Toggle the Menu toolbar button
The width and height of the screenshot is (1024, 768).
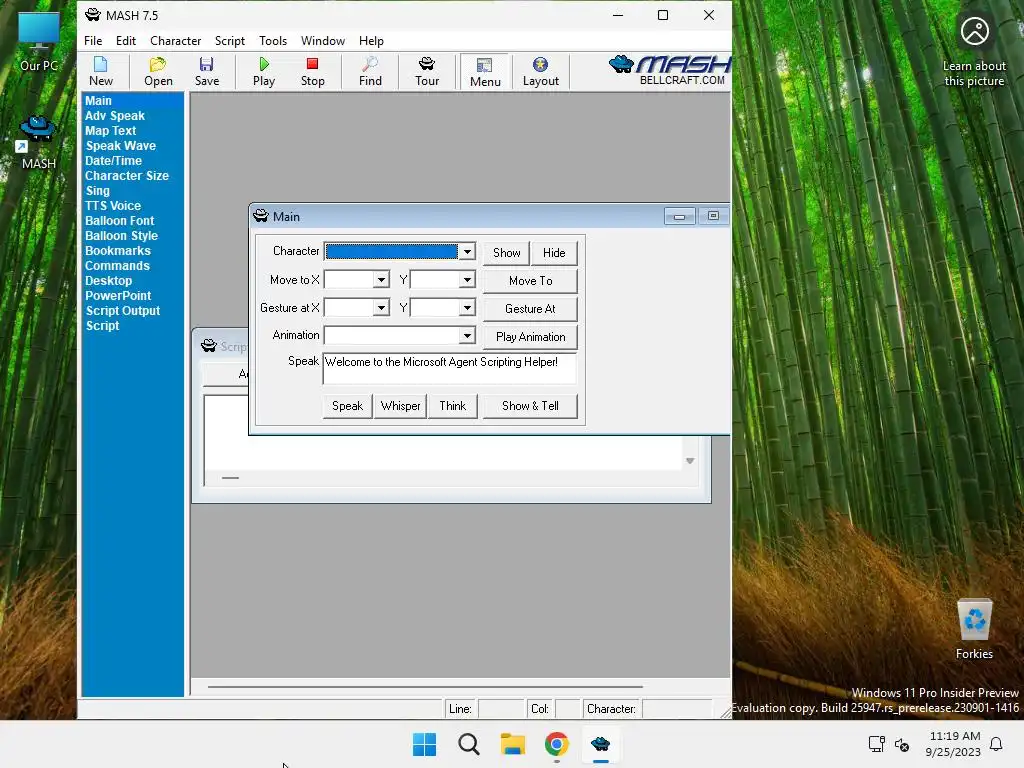[x=485, y=72]
